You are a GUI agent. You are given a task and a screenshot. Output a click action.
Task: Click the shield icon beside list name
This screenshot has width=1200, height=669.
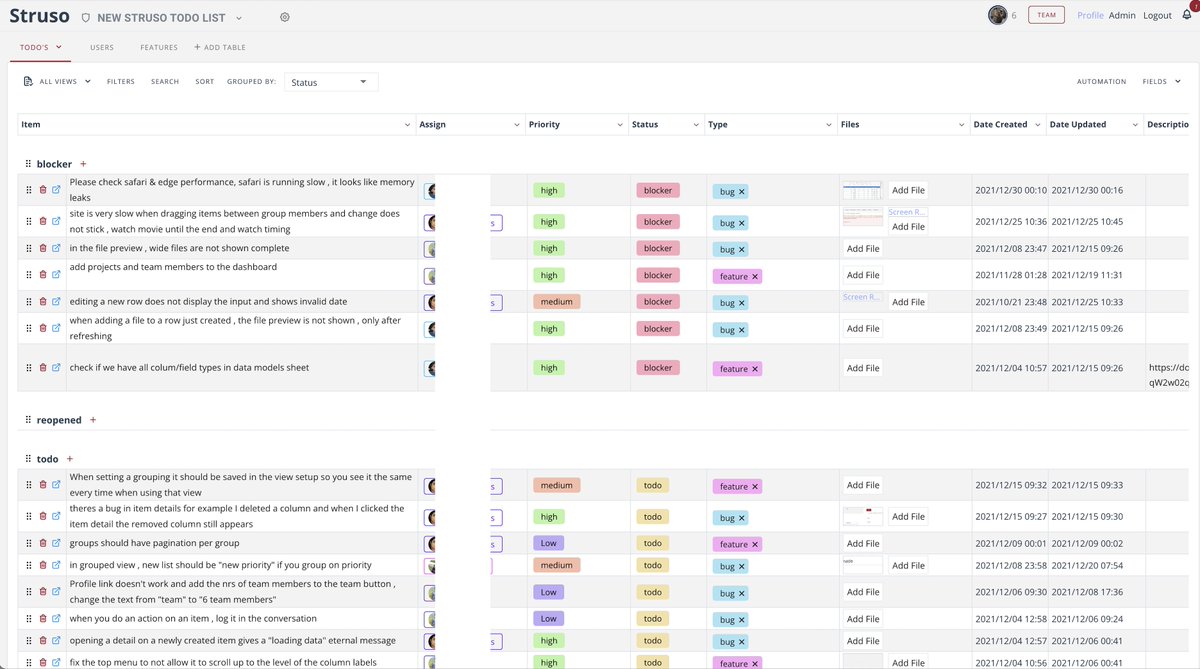85,18
